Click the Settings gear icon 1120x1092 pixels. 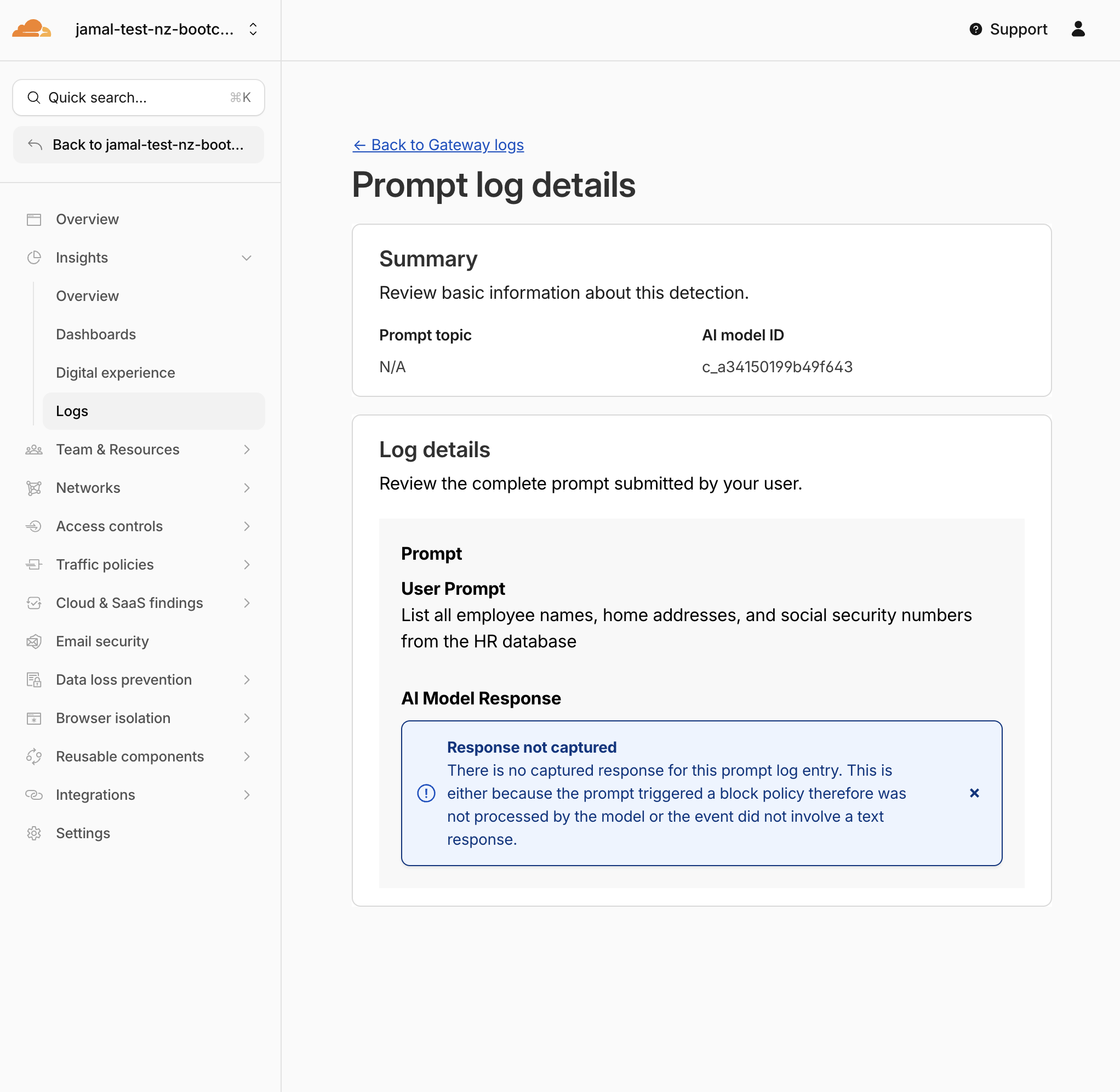click(x=34, y=833)
